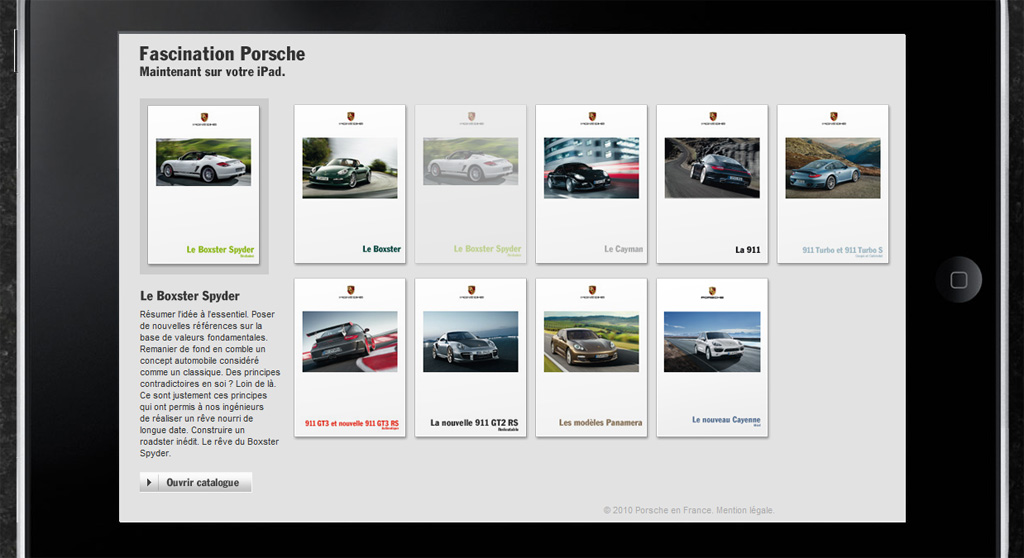
Task: Click the green Boxster car photo
Action: tap(349, 168)
